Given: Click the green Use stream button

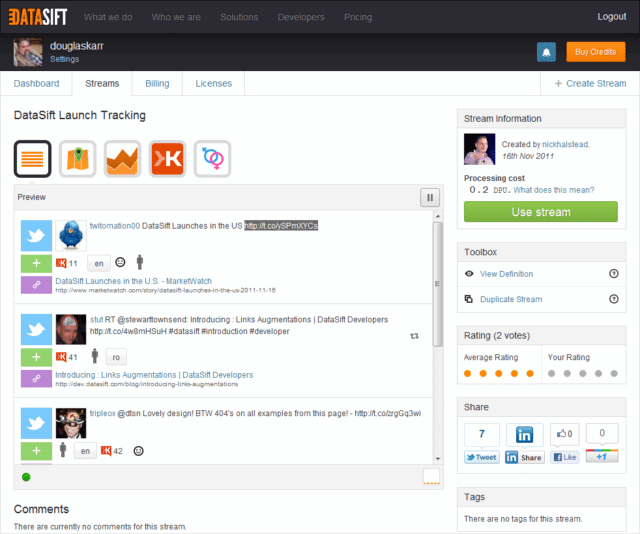Looking at the screenshot, I should (541, 212).
